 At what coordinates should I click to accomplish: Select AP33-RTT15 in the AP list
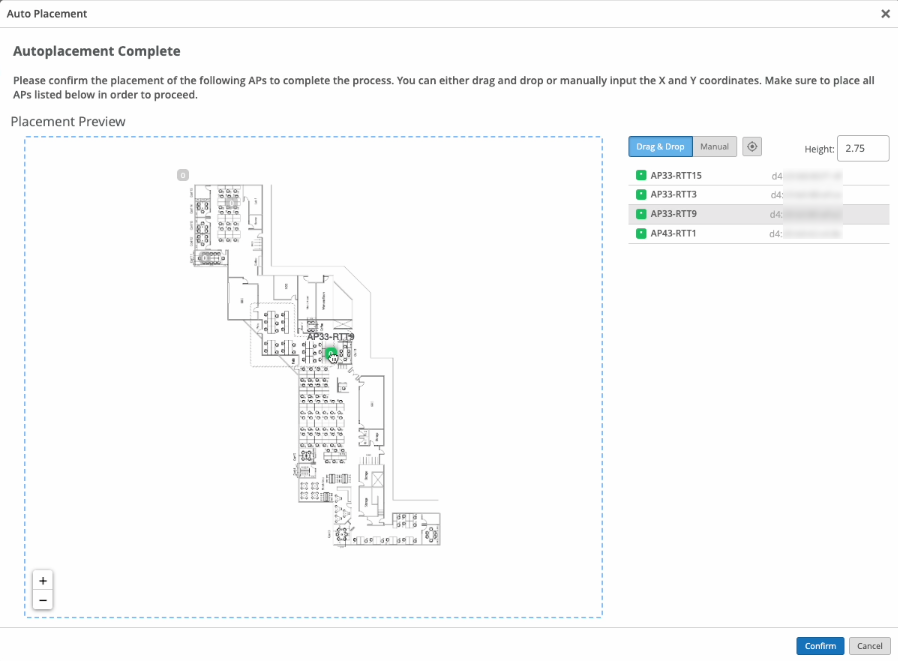(758, 175)
